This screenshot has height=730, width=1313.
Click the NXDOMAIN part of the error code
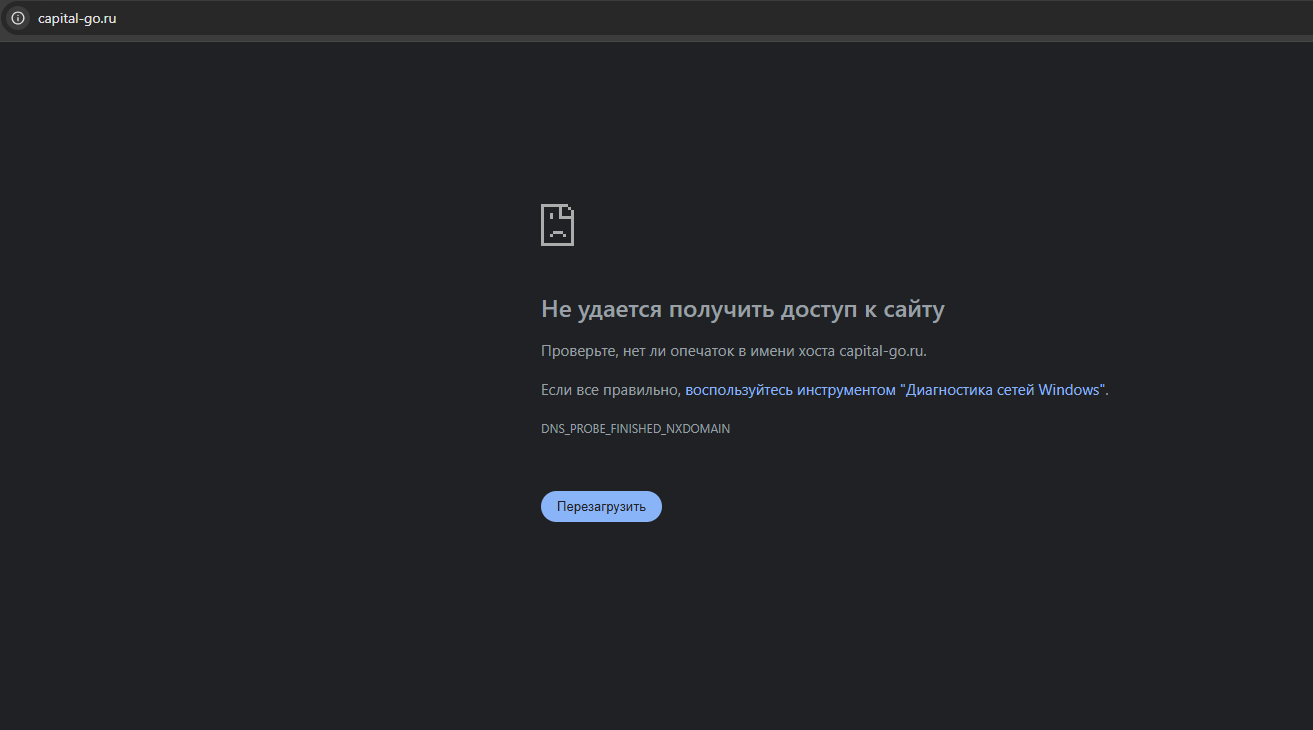tap(698, 429)
